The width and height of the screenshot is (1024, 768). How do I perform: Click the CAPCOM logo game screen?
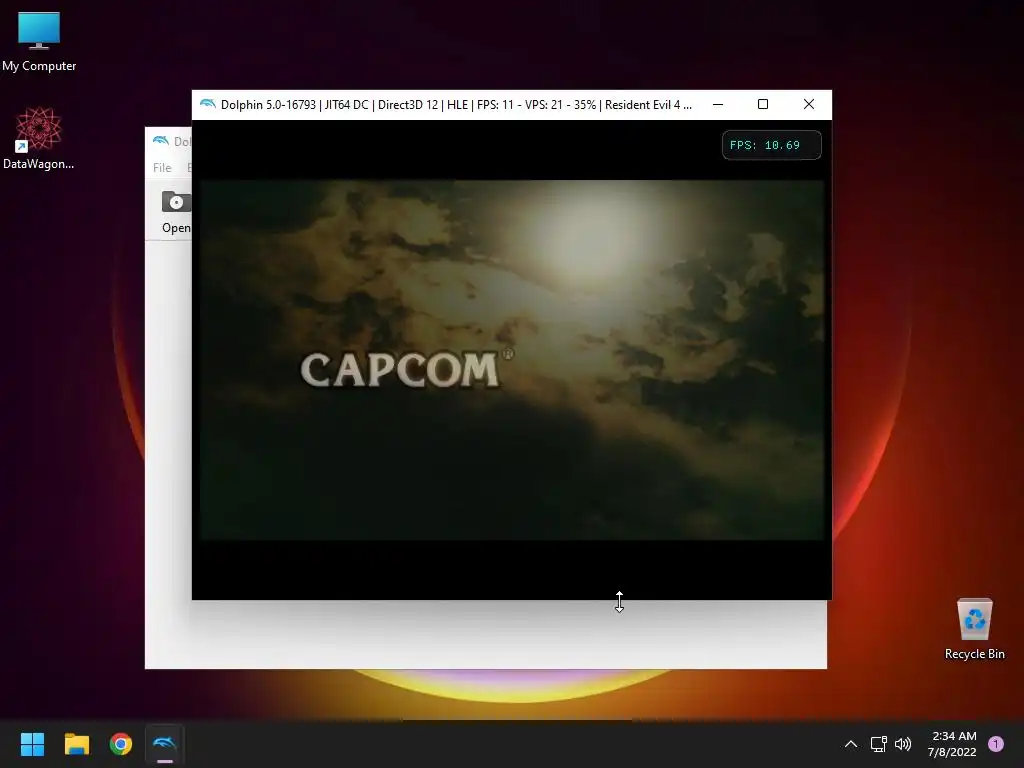[407, 370]
